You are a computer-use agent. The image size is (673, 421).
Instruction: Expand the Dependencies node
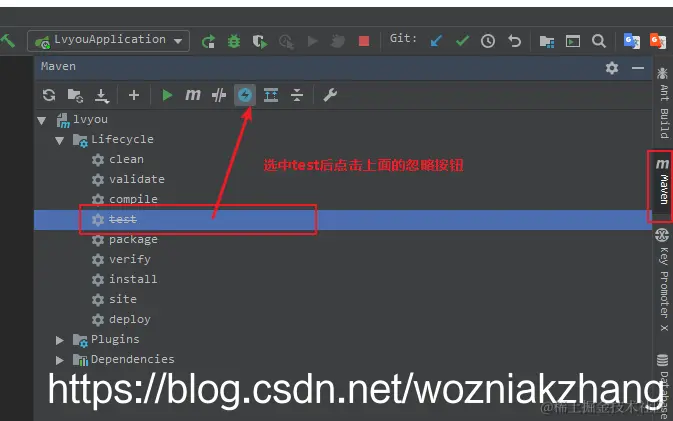coord(60,360)
